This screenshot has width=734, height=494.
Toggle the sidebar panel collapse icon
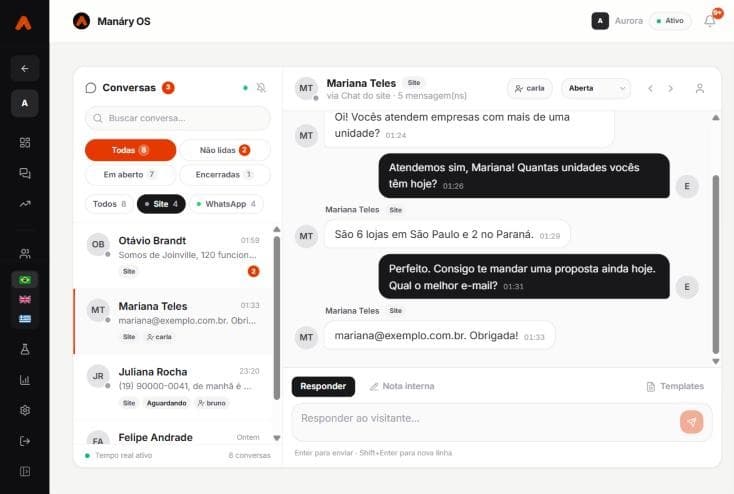tap(25, 472)
